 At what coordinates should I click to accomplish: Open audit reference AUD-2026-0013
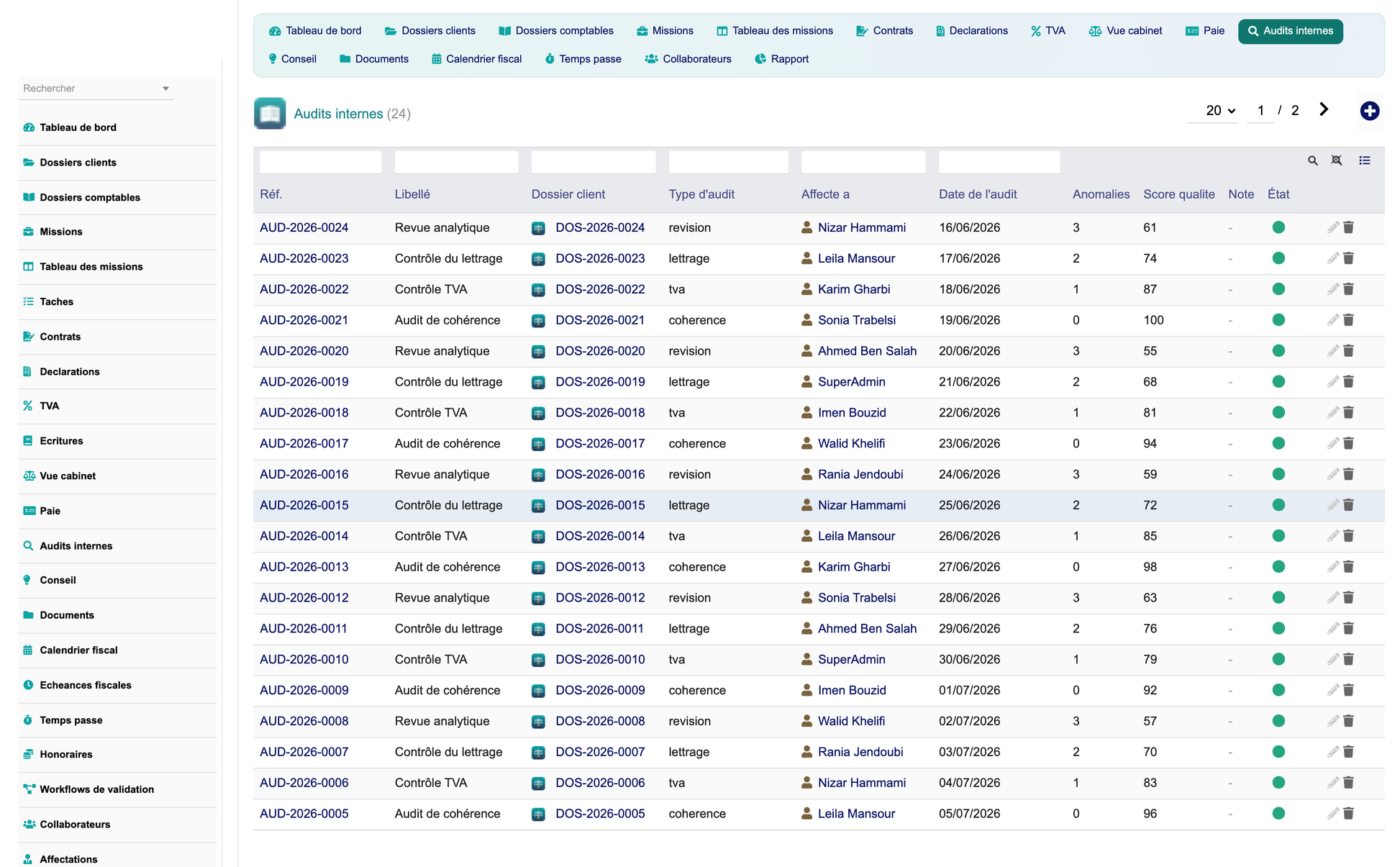304,567
